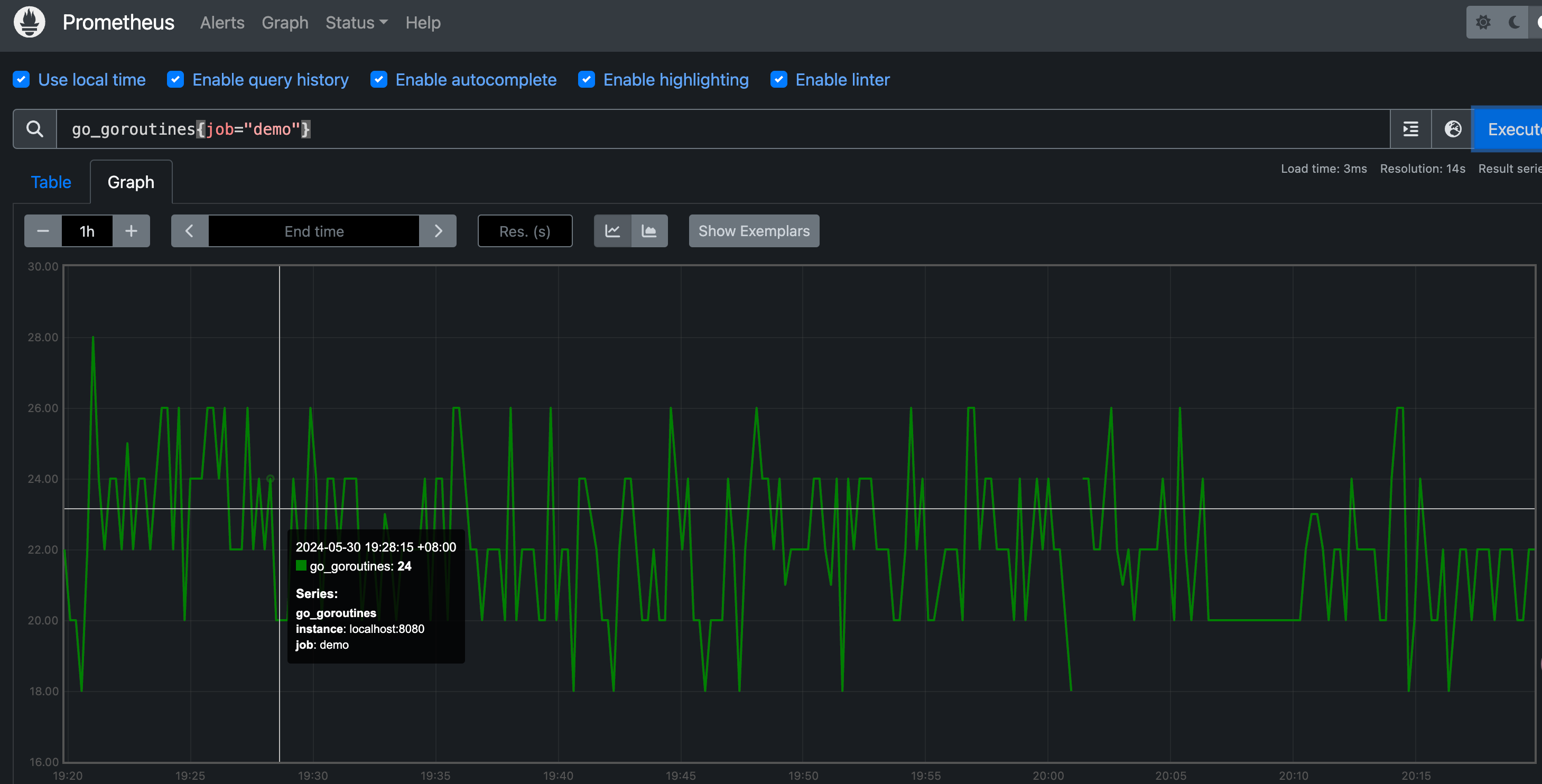Increase the time range with plus

tap(131, 231)
